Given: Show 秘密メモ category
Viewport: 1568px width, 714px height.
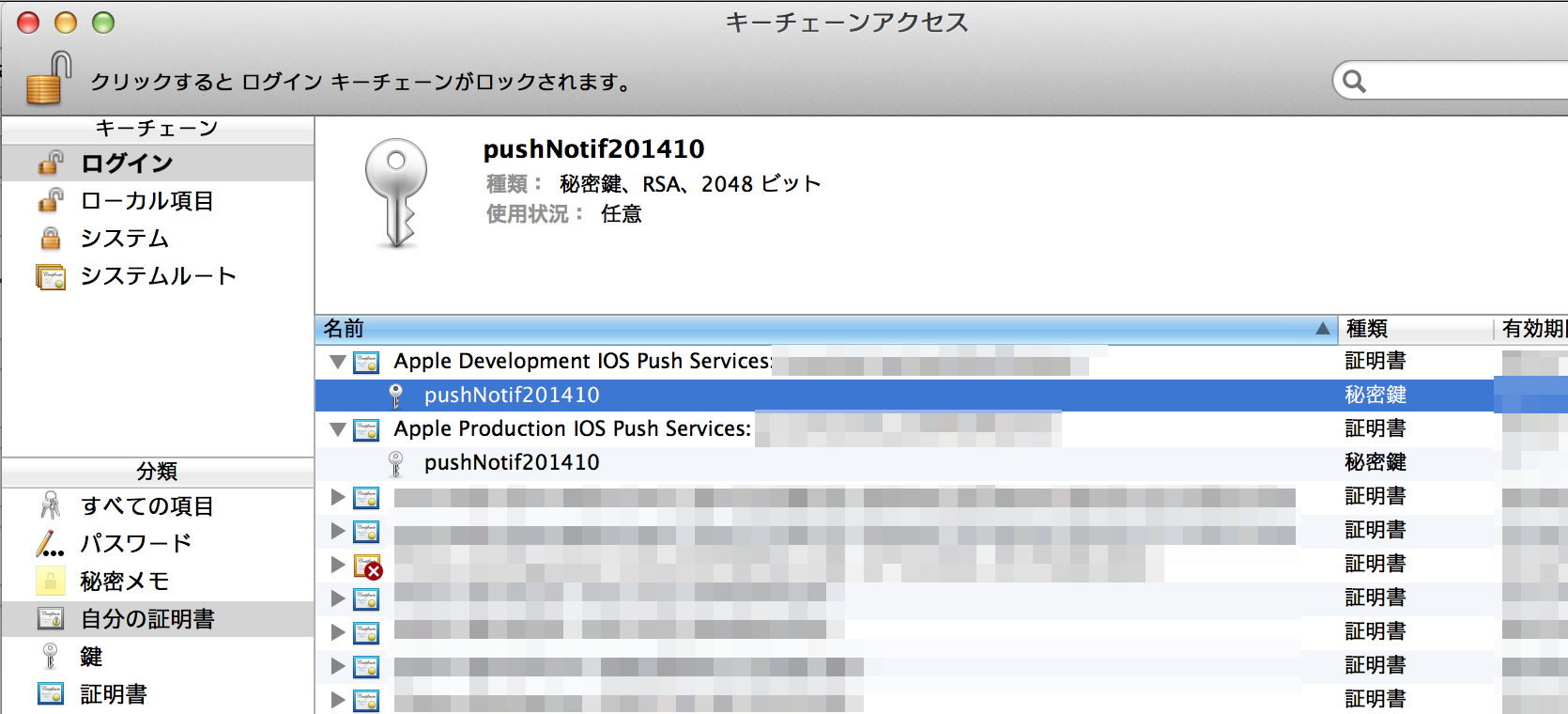Looking at the screenshot, I should (x=158, y=582).
